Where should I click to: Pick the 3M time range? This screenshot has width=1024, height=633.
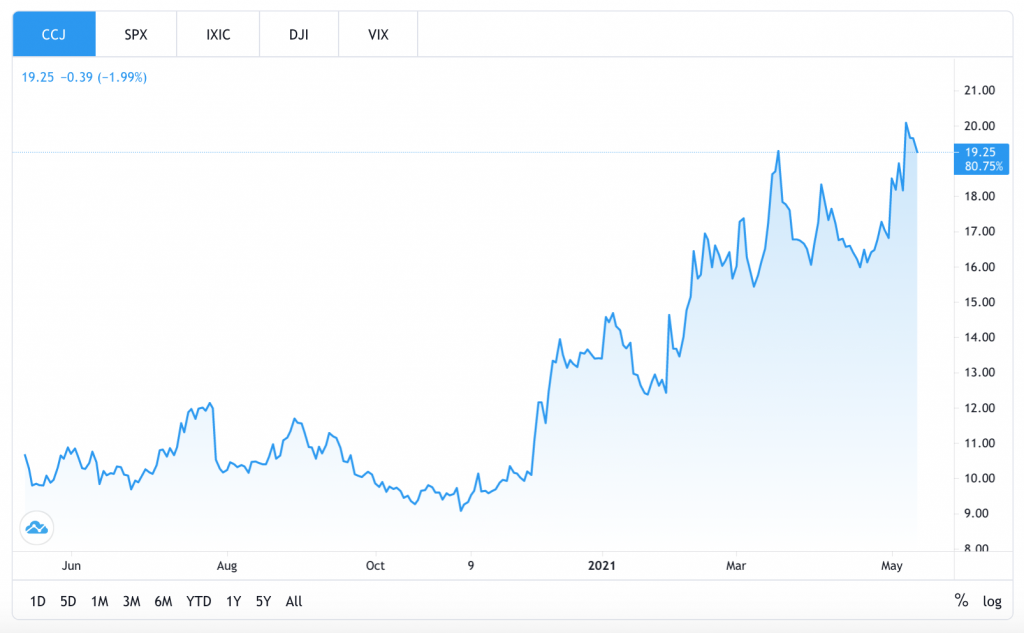(131, 601)
